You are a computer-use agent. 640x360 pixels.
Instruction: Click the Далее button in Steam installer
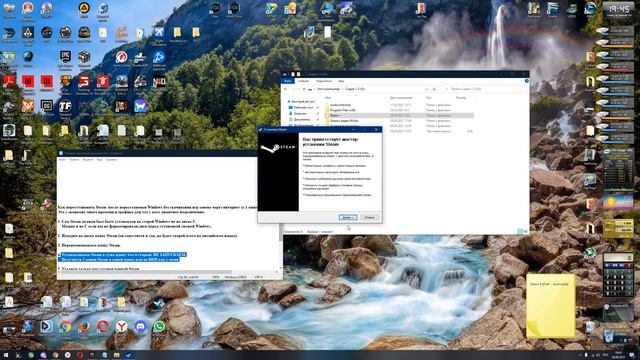tap(348, 218)
